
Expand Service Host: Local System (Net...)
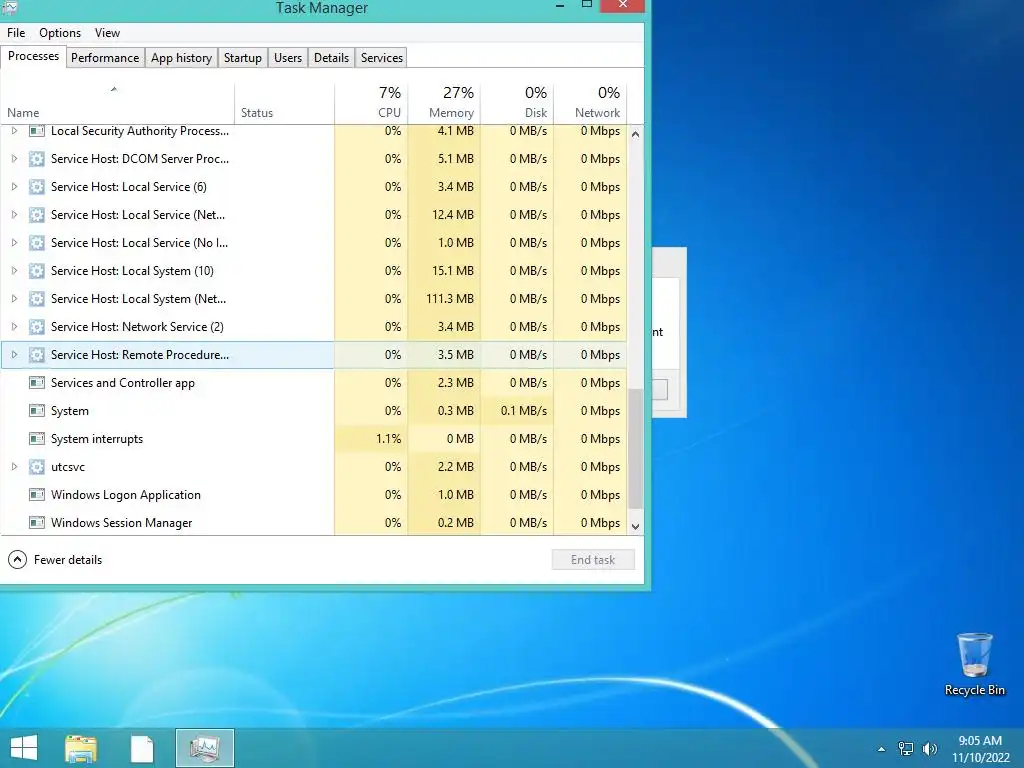[14, 299]
